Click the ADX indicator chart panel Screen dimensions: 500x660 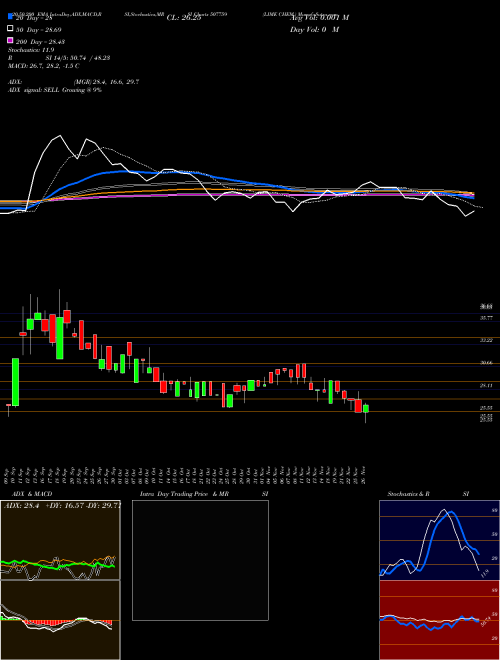coord(60,540)
